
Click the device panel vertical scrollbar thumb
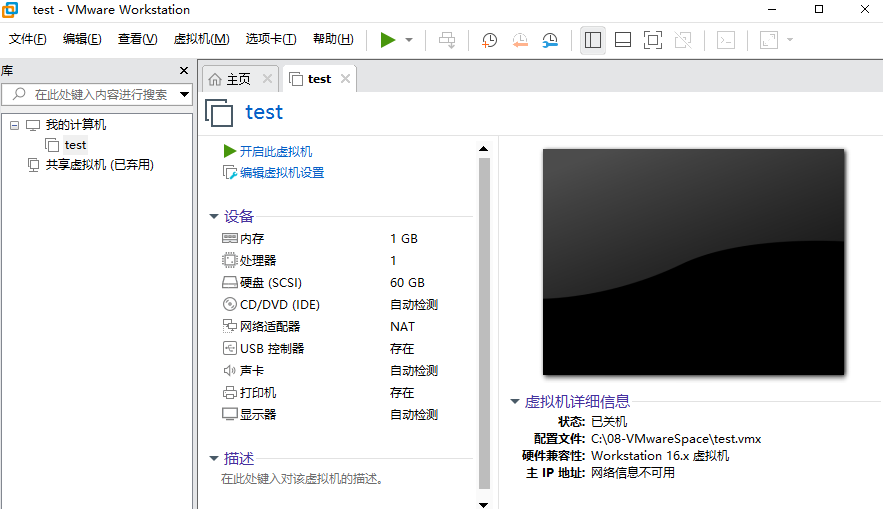[484, 323]
